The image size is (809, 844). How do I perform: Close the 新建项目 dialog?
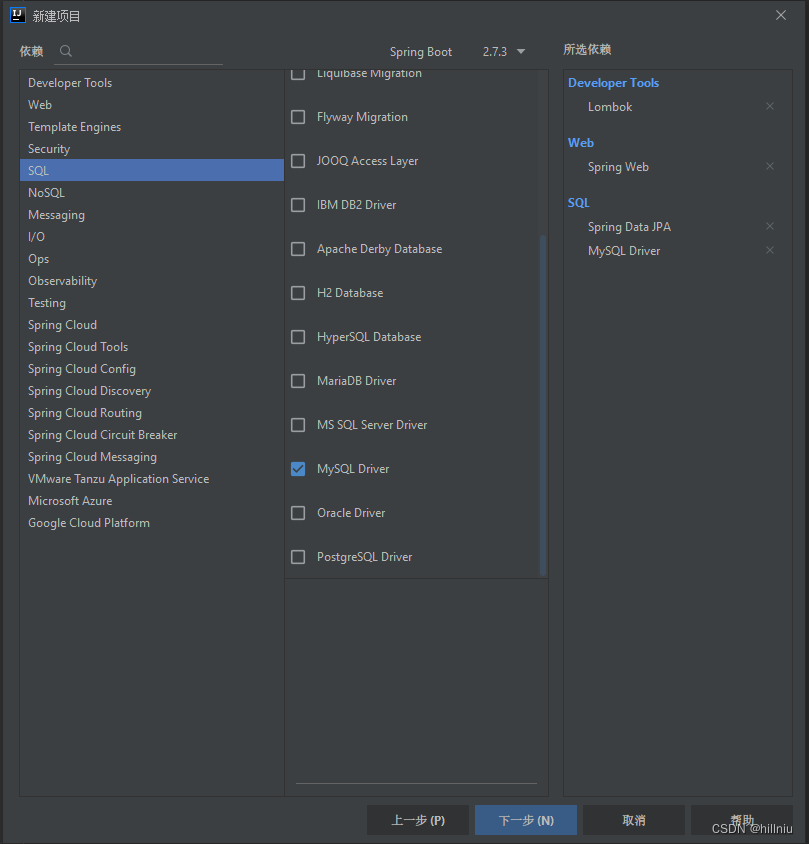[x=780, y=15]
